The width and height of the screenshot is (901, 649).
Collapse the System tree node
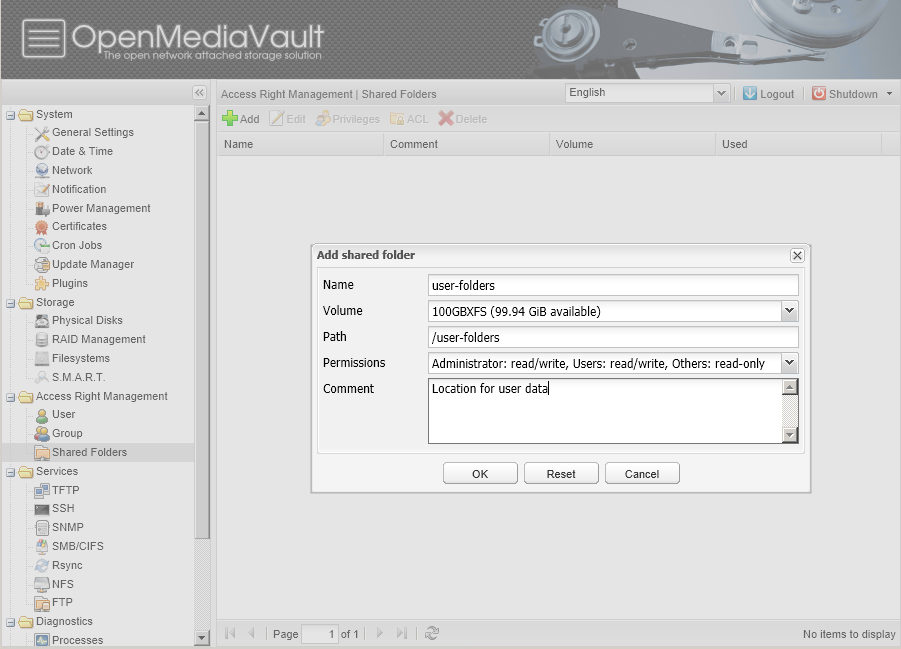click(10, 115)
